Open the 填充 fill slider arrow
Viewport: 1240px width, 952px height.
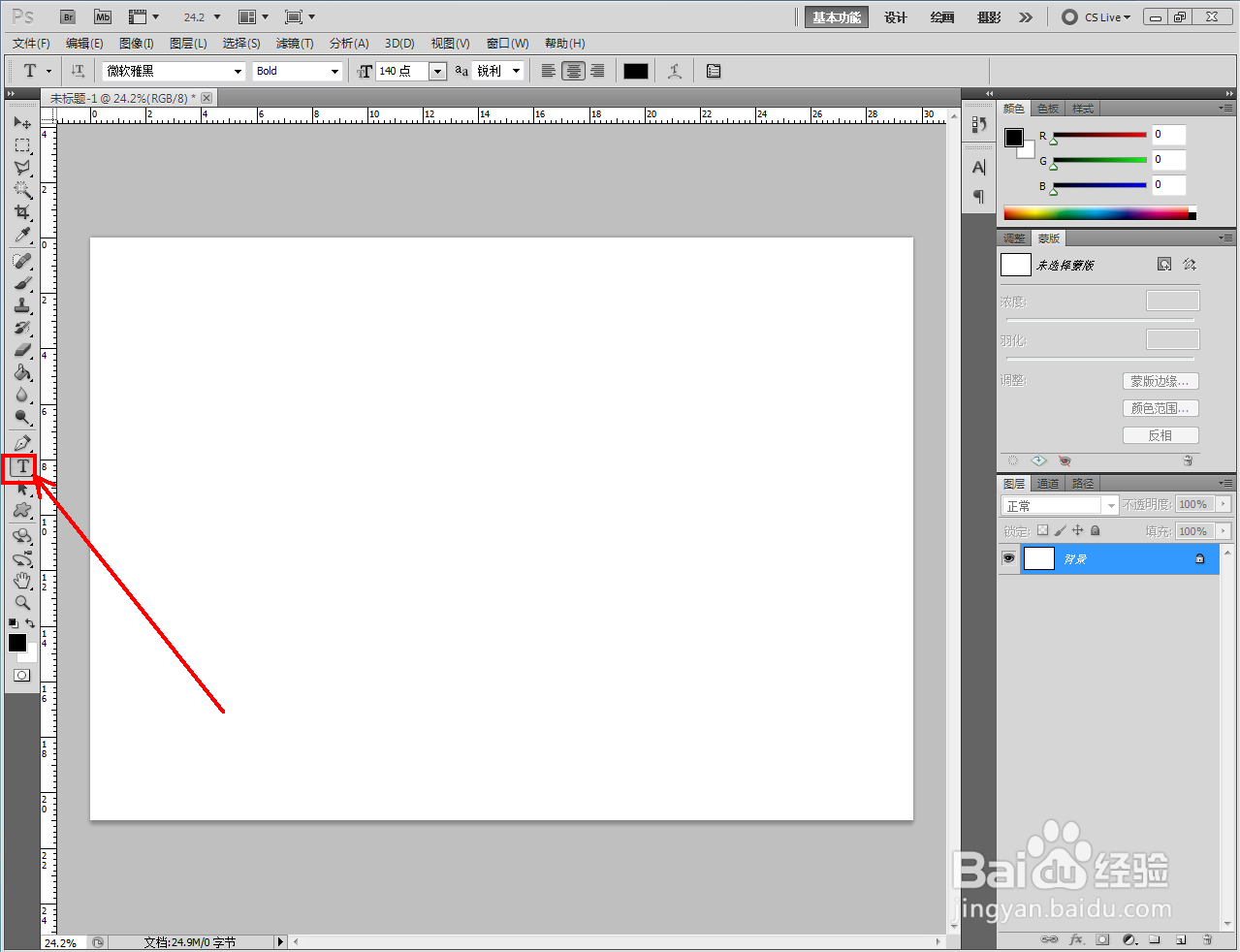coord(1224,531)
